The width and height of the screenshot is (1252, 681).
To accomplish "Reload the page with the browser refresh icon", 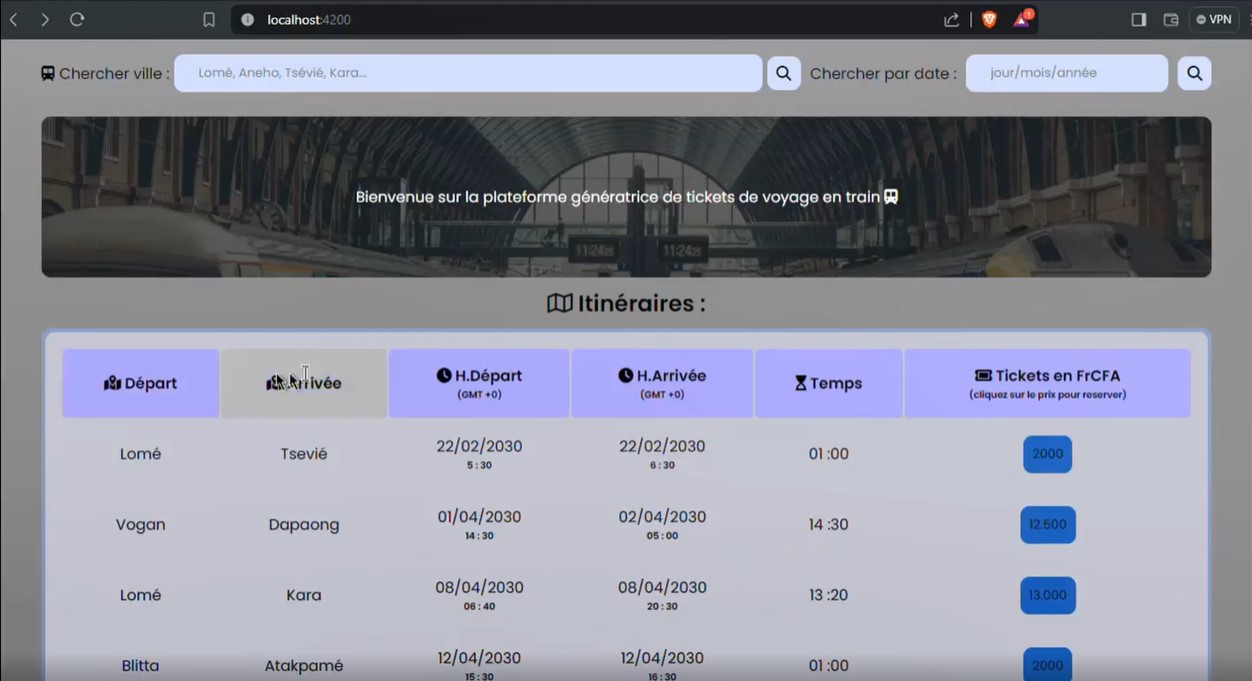I will click(77, 20).
